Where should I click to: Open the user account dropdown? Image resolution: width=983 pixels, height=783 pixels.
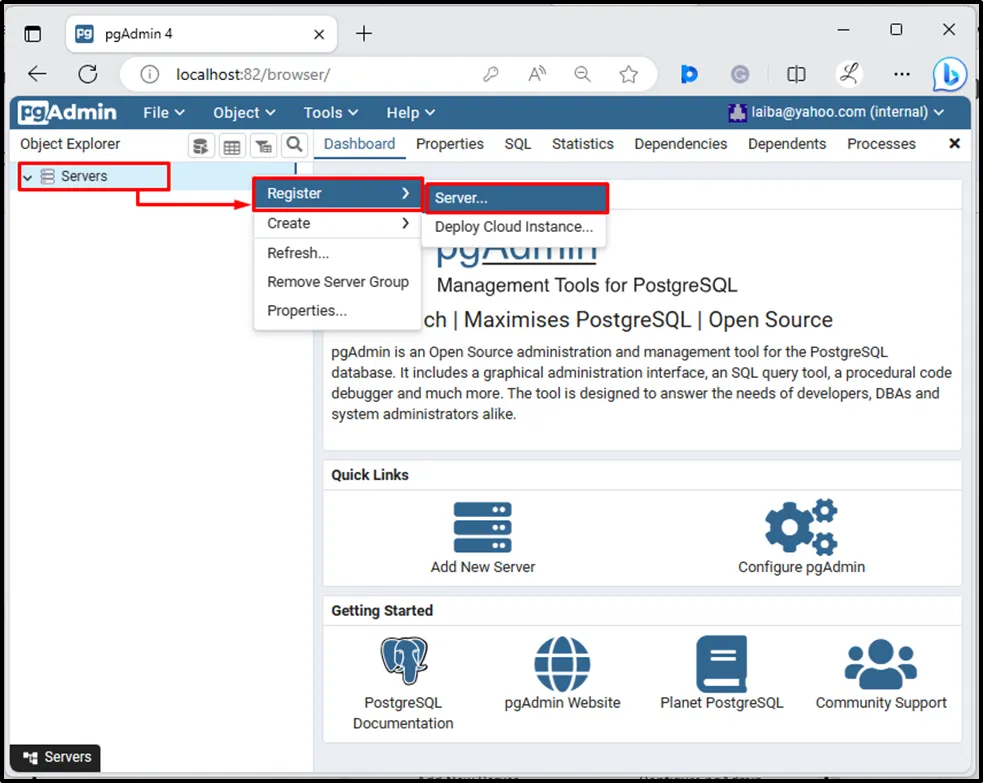[837, 113]
